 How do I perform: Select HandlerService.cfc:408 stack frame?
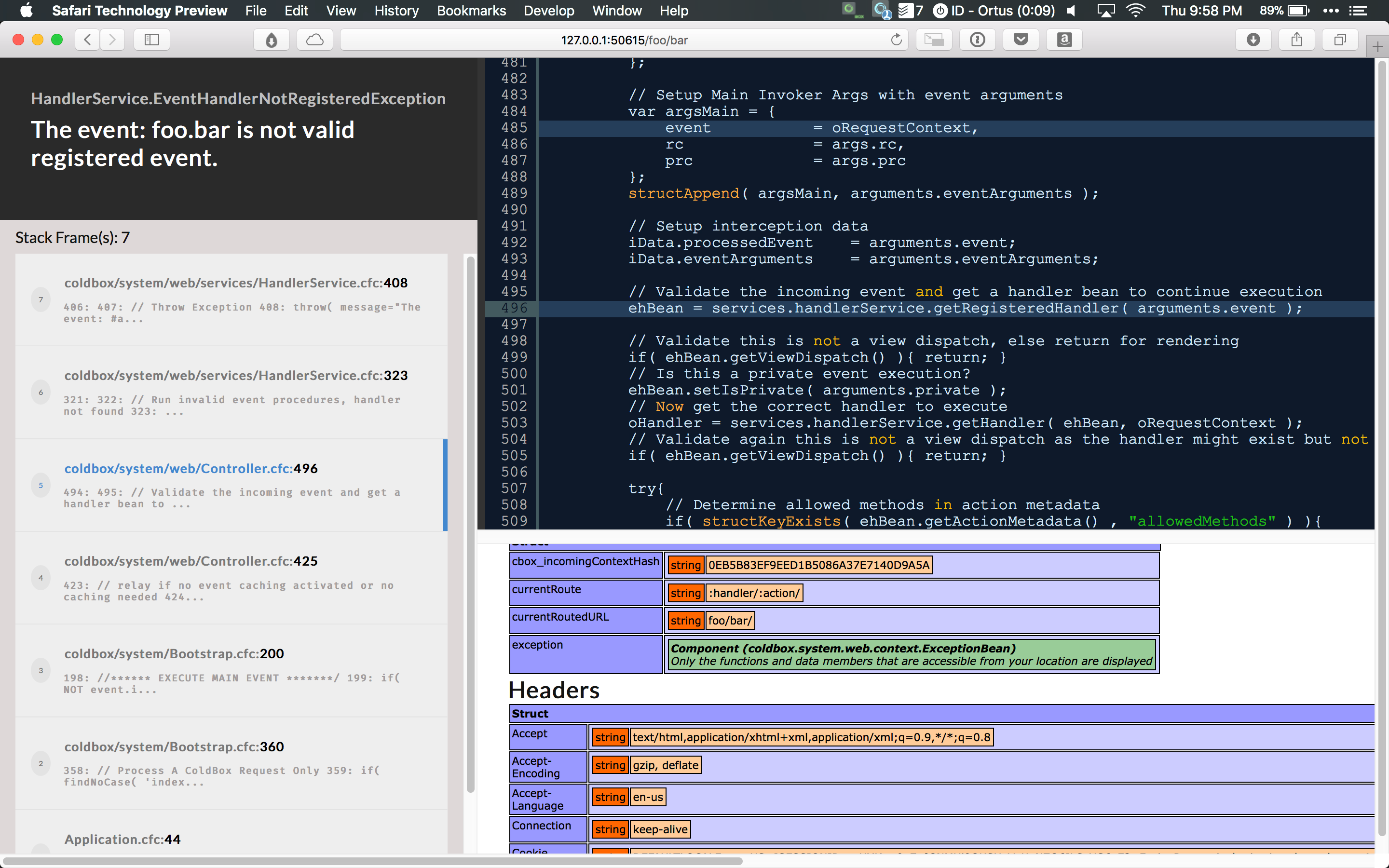click(x=235, y=283)
